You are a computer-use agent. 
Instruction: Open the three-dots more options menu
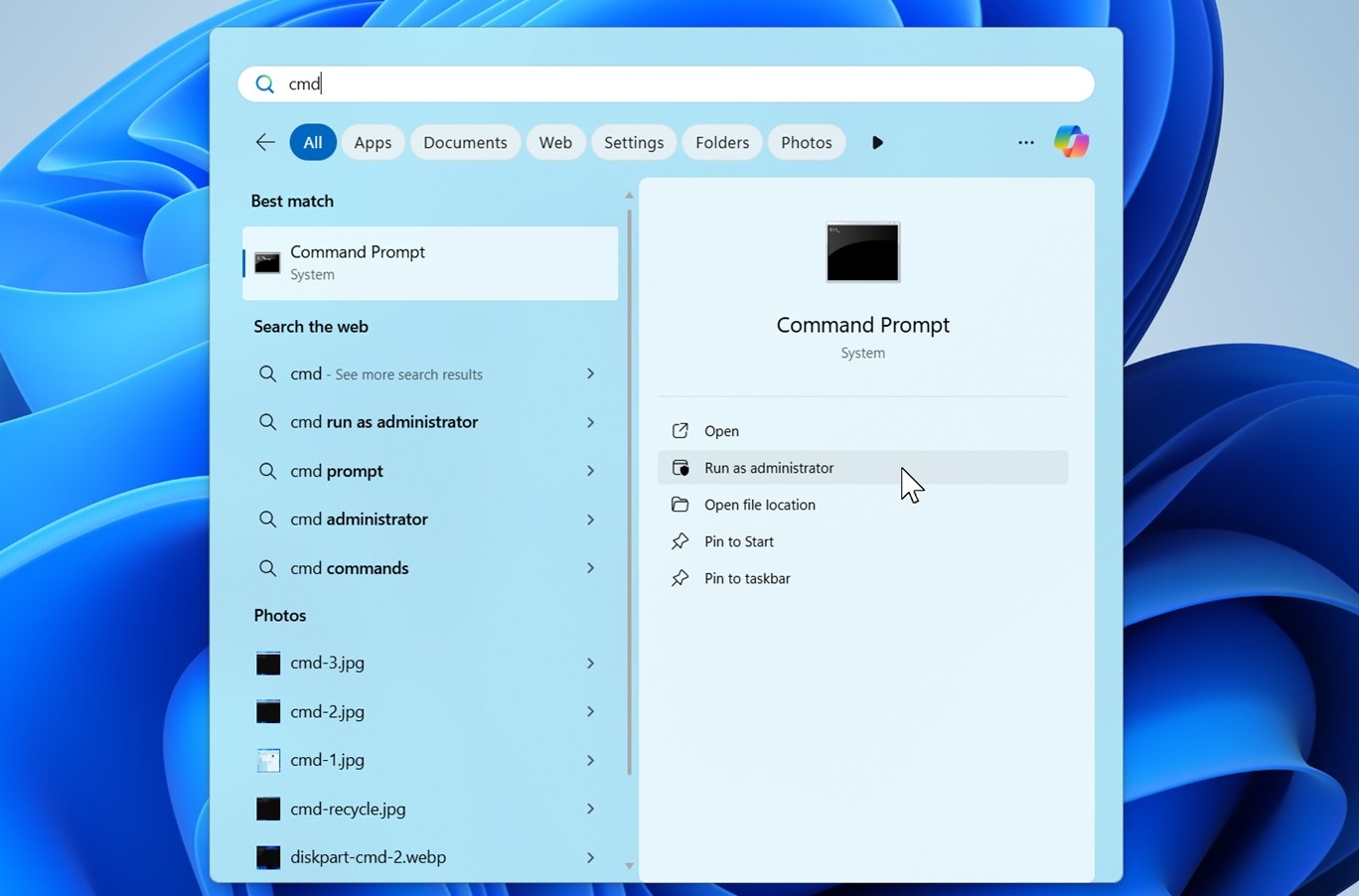point(1025,142)
